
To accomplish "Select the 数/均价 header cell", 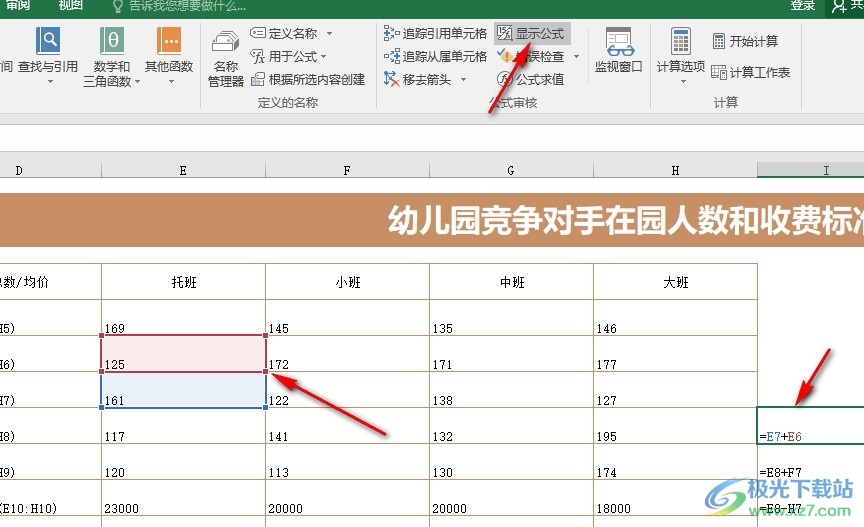I will pos(51,282).
